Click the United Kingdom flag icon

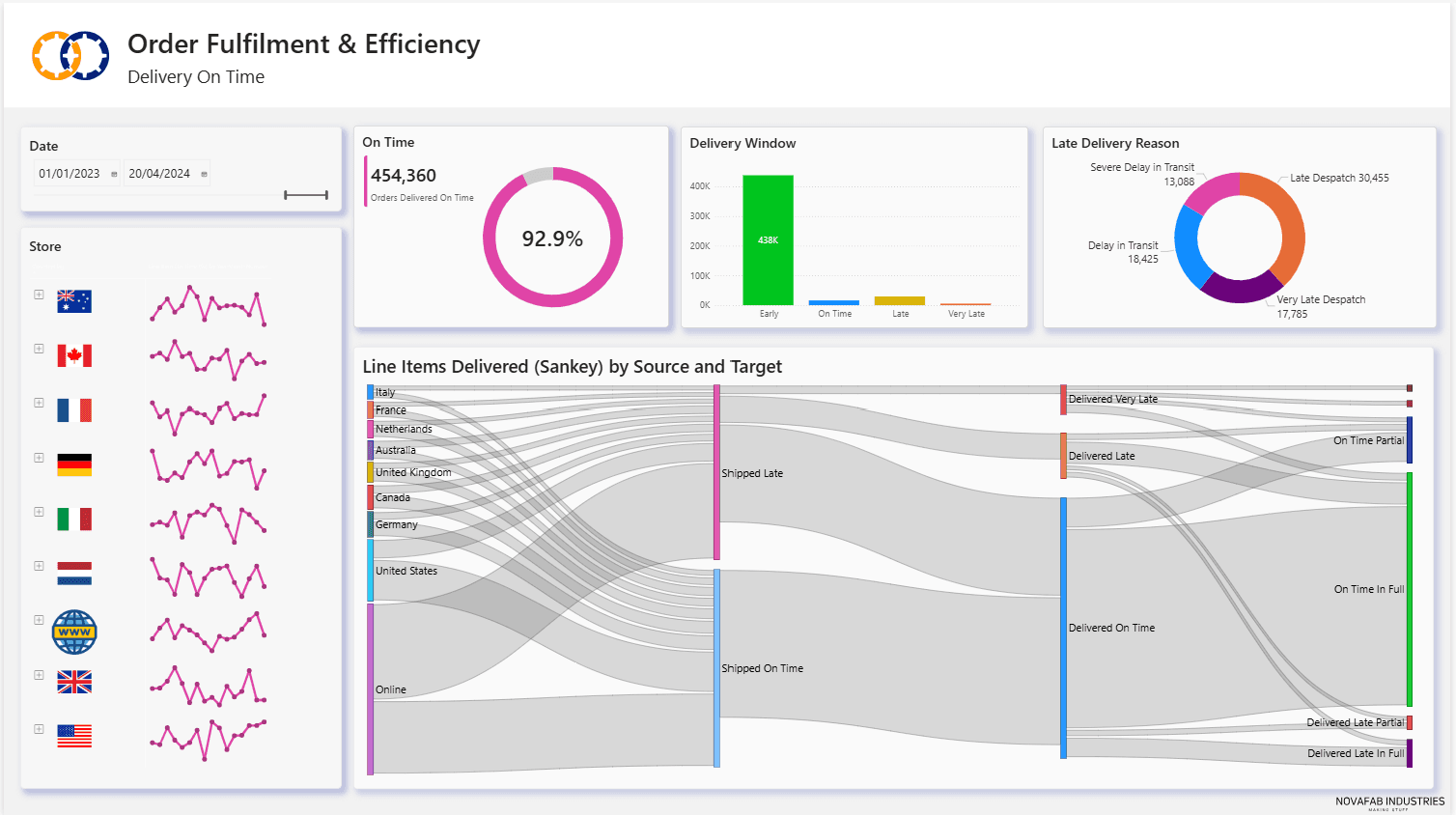(74, 682)
